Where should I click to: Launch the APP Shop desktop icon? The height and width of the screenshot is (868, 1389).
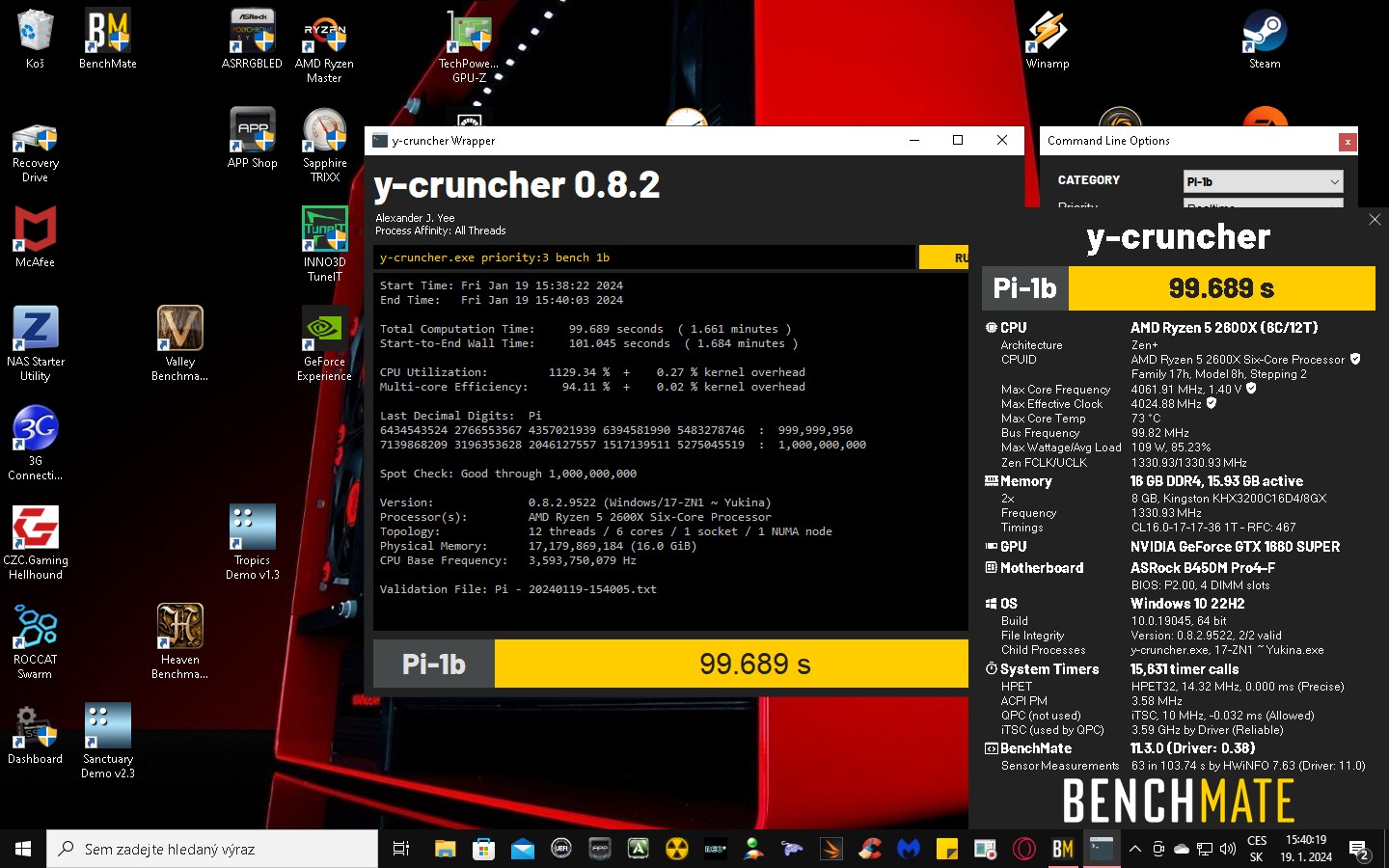tap(252, 138)
